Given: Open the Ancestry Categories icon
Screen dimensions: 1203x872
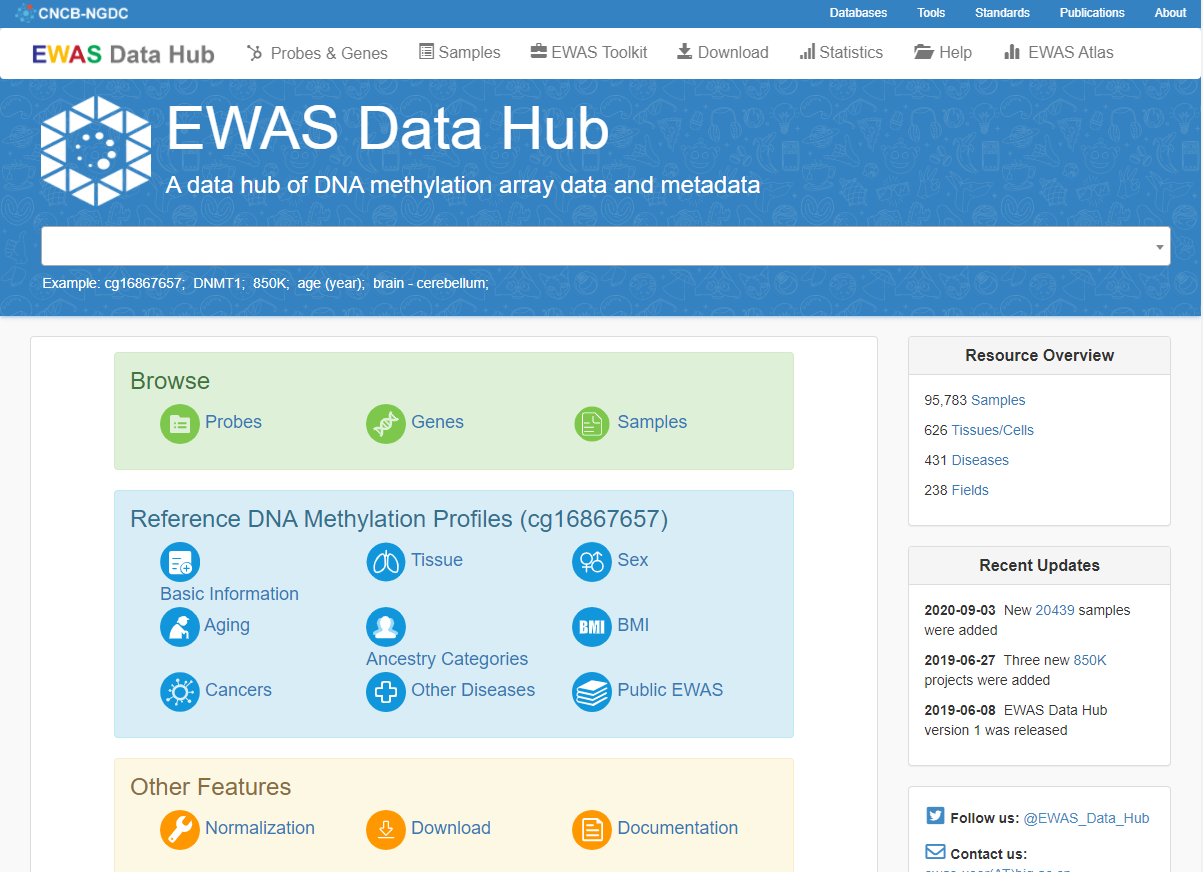Looking at the screenshot, I should 386,627.
